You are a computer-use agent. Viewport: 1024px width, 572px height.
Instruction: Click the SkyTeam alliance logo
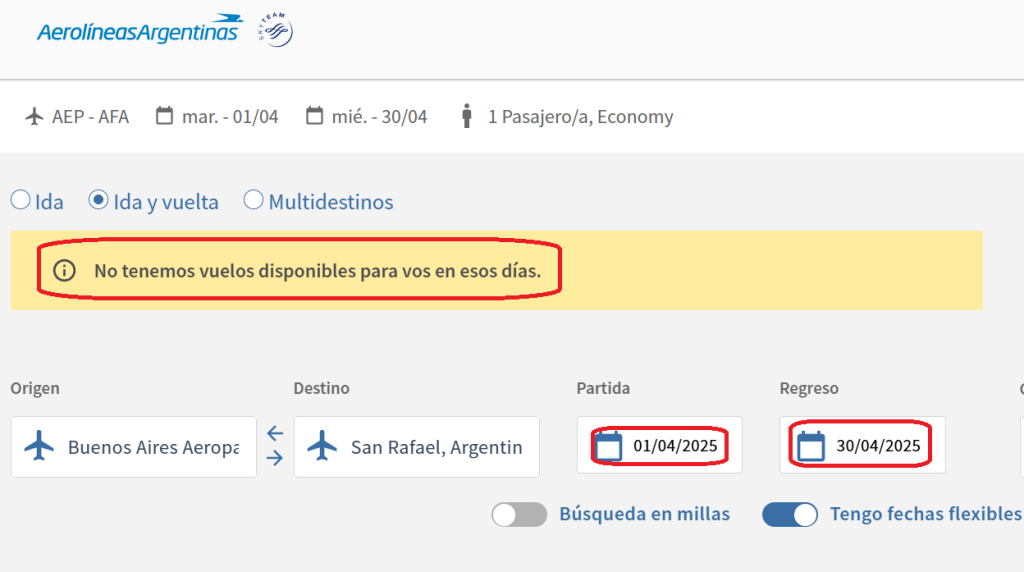(x=275, y=32)
